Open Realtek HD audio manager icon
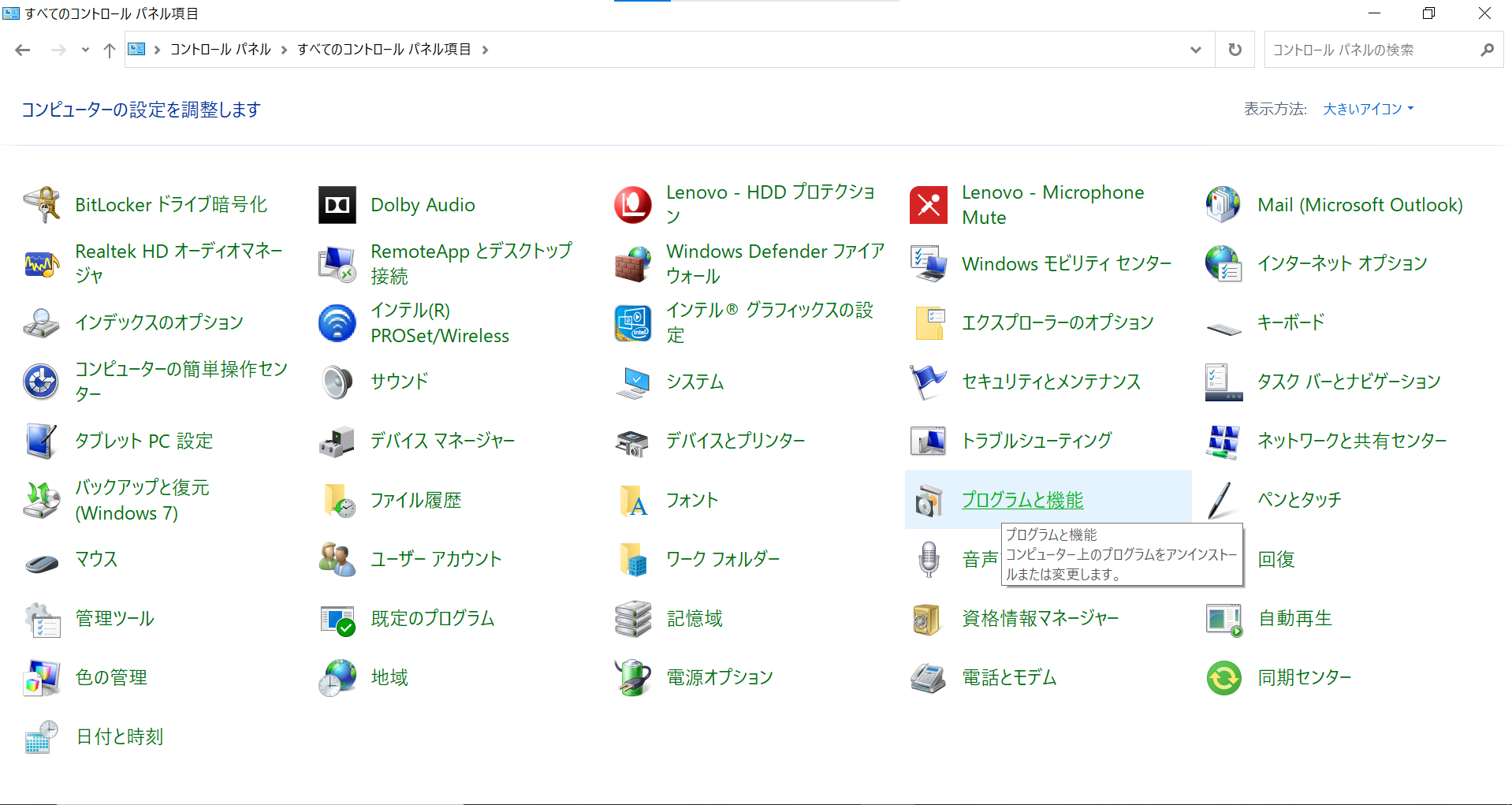Image resolution: width=1512 pixels, height=805 pixels. pos(42,264)
